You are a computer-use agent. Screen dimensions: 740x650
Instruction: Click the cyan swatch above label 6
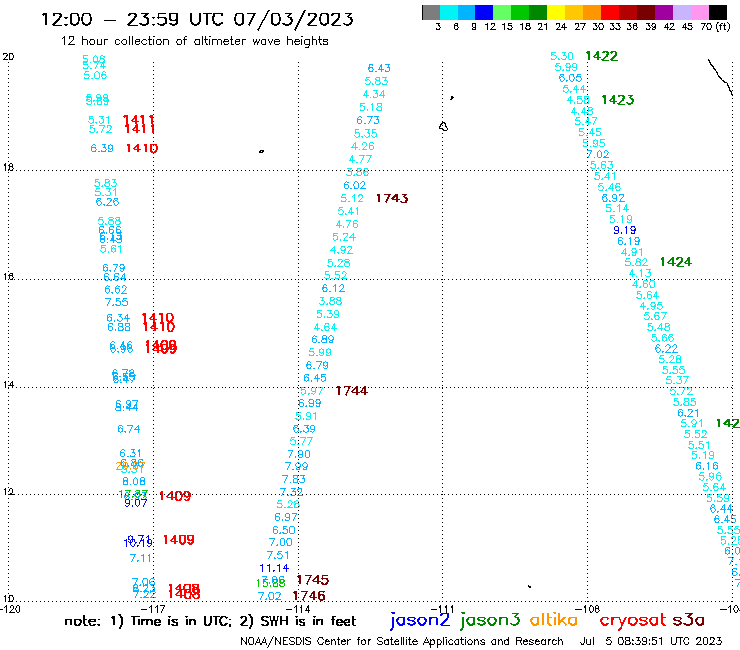pyautogui.click(x=449, y=12)
